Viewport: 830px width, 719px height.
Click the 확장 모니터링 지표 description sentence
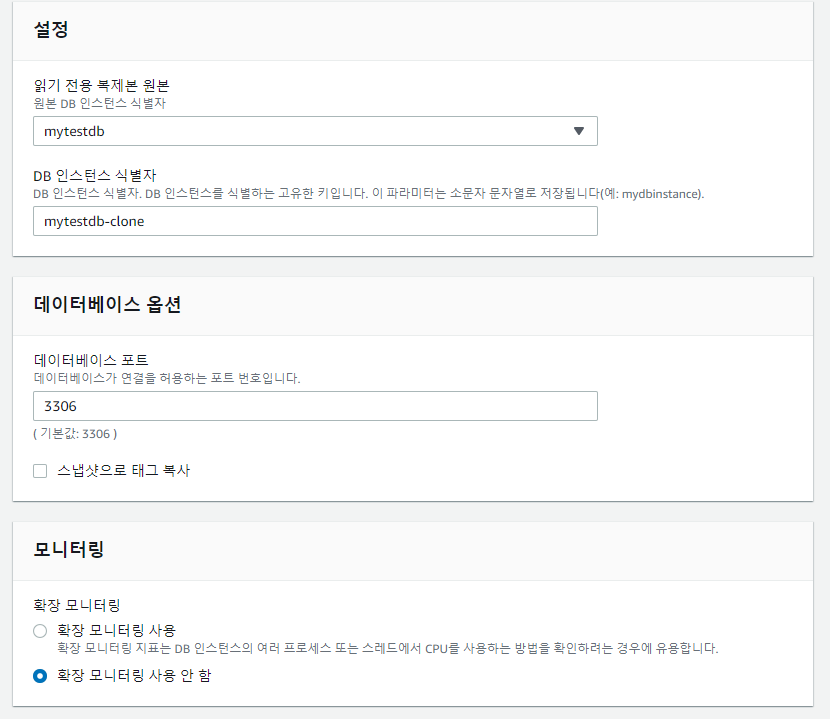point(387,648)
